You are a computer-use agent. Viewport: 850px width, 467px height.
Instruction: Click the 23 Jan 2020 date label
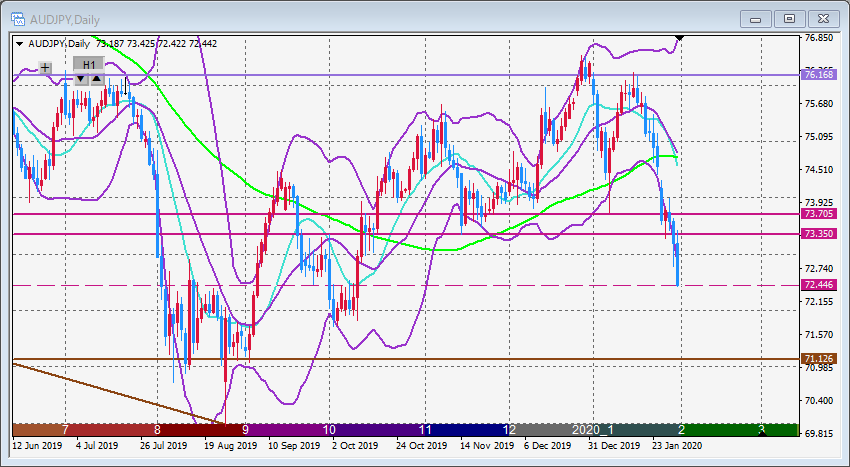[x=677, y=446]
